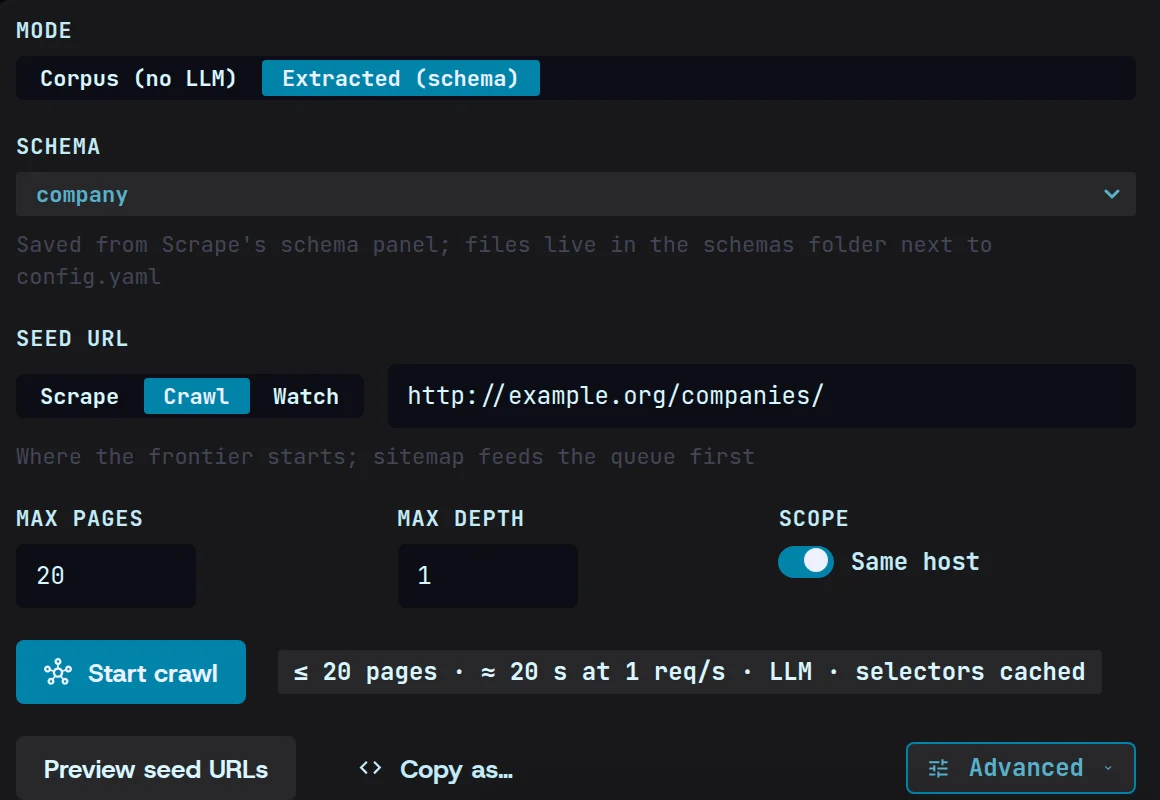Click the Same host label

[915, 562]
